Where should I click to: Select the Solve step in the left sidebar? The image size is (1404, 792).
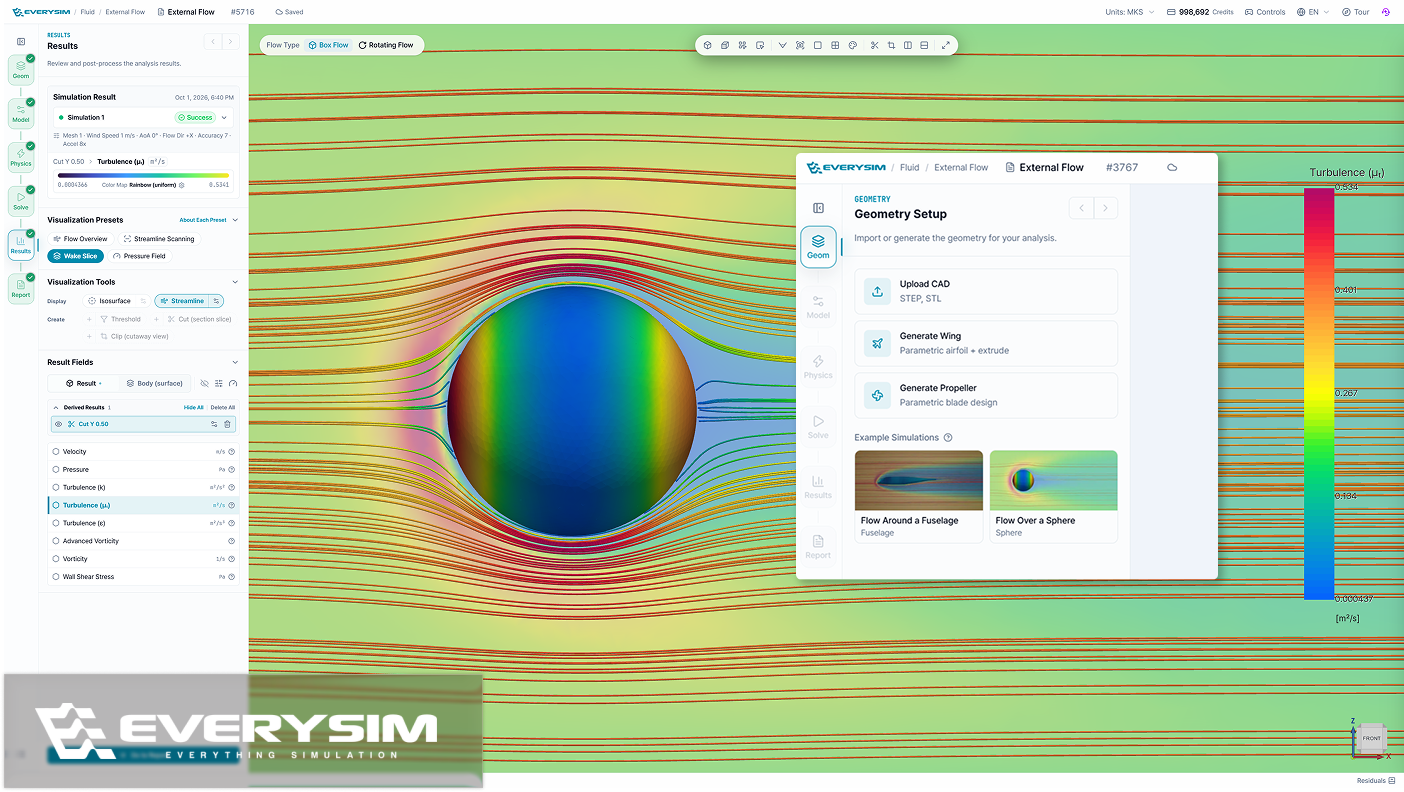(x=21, y=201)
